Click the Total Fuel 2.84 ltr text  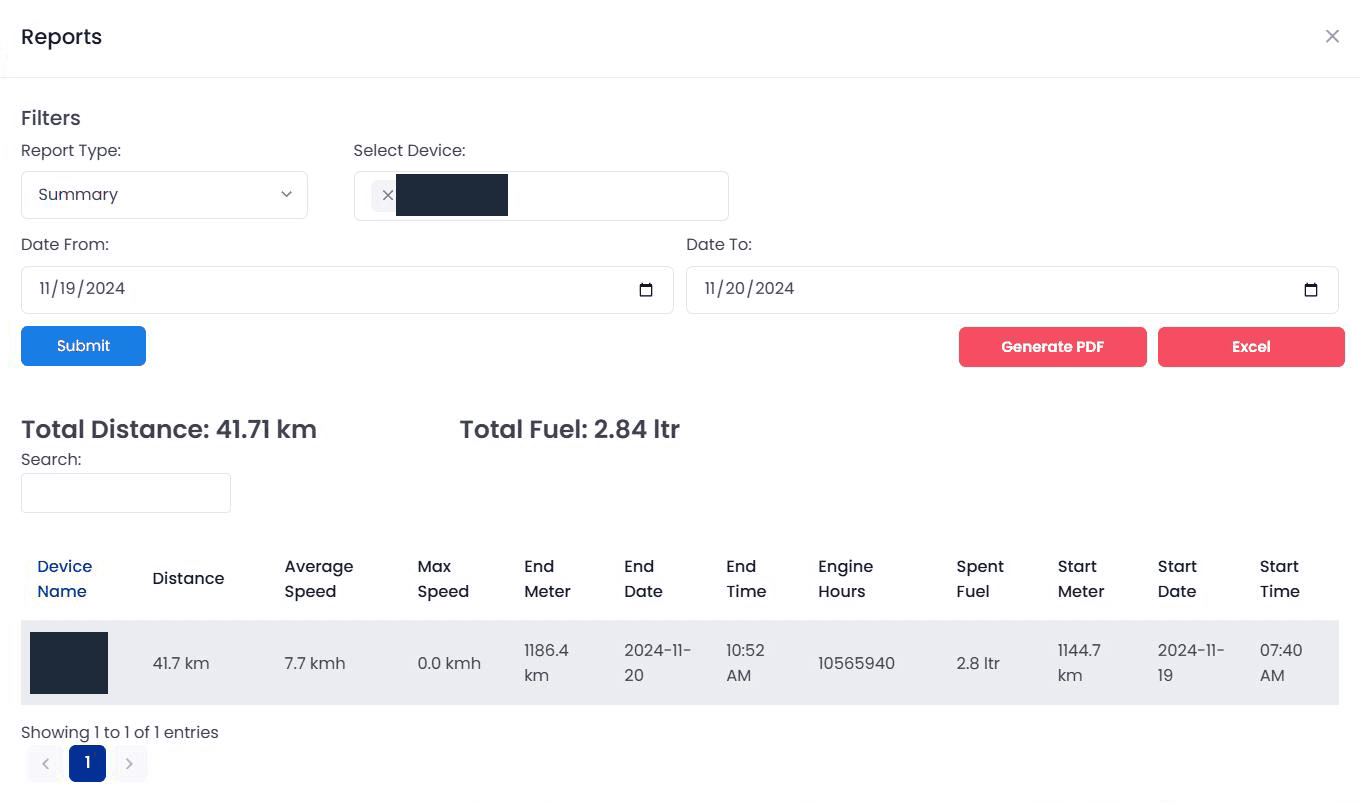coord(570,429)
